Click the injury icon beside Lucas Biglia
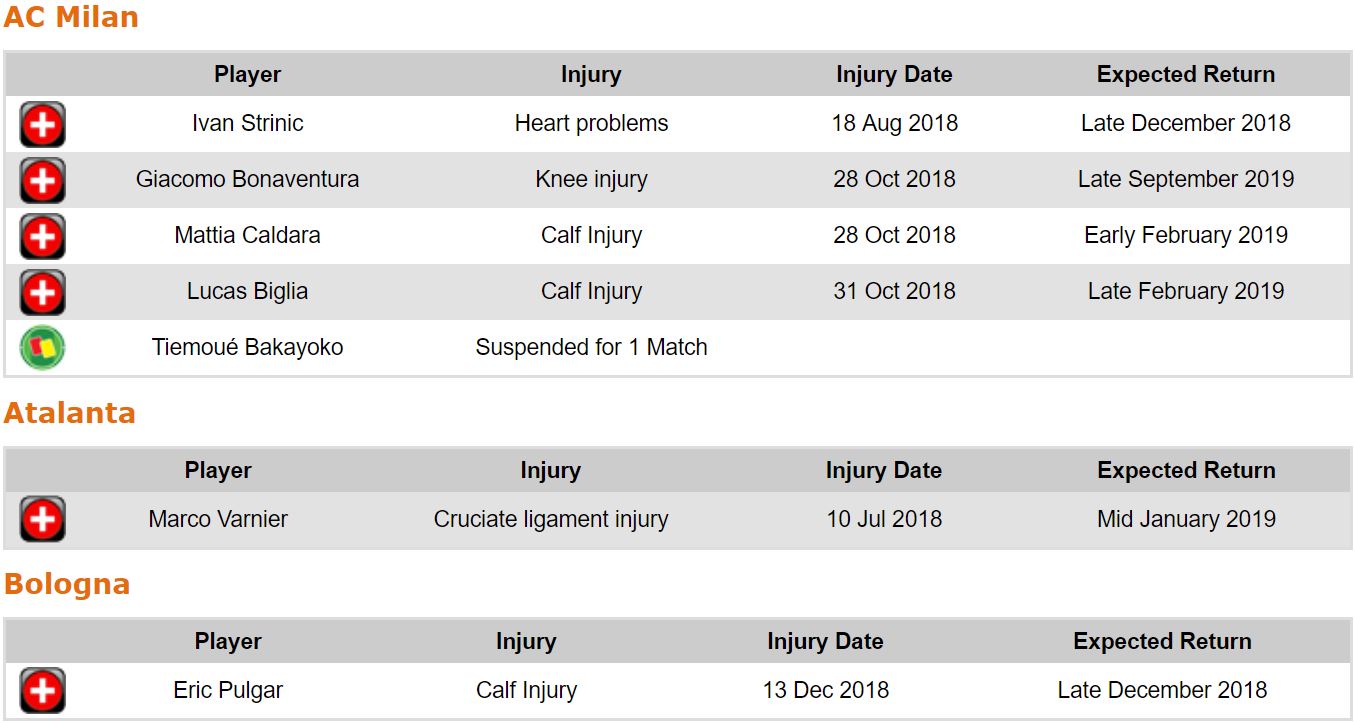 tap(42, 293)
